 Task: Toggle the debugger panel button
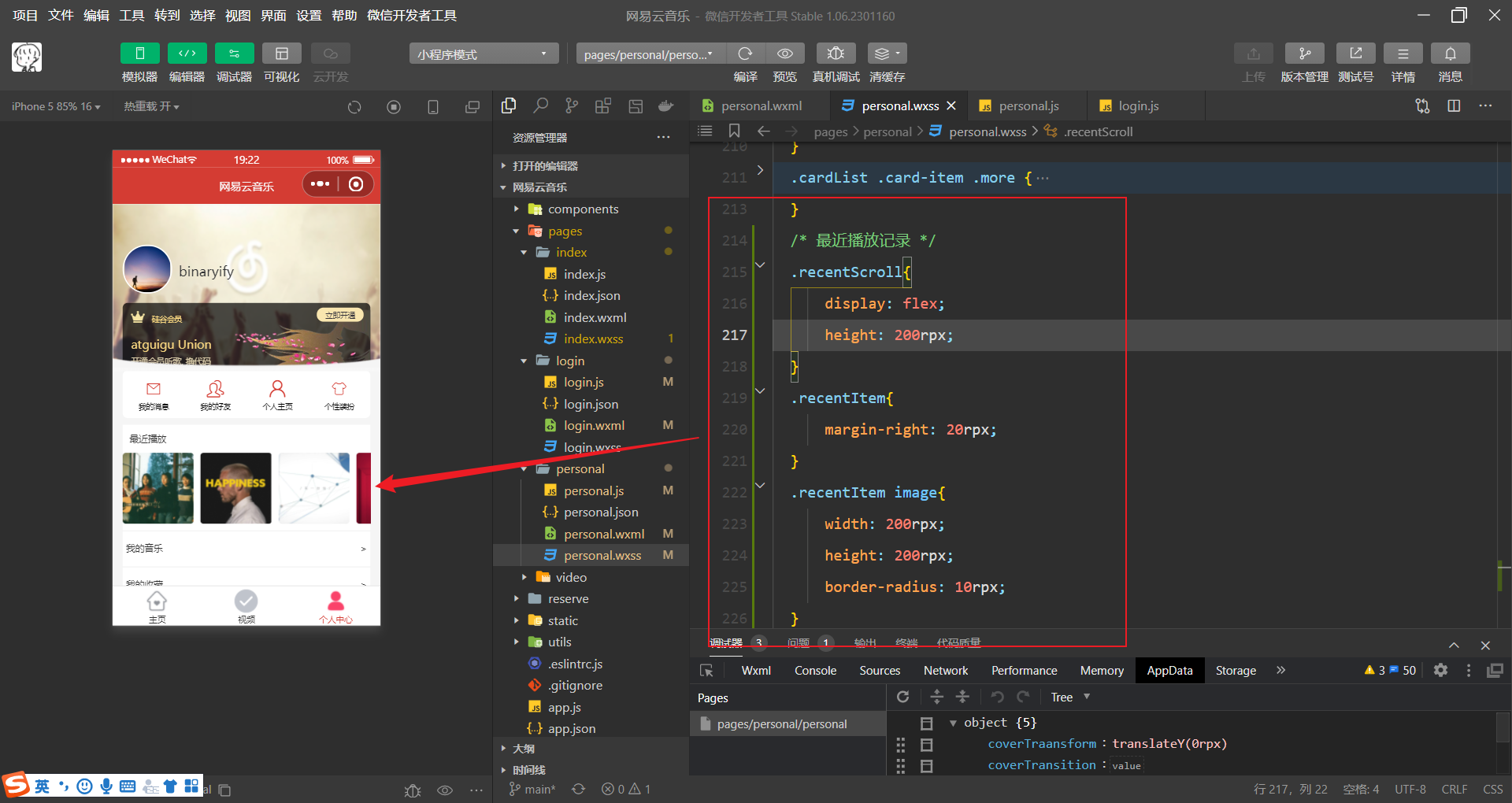234,54
